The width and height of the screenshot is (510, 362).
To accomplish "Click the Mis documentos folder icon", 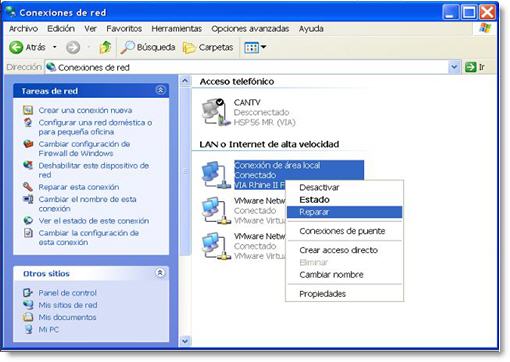I will 28,317.
